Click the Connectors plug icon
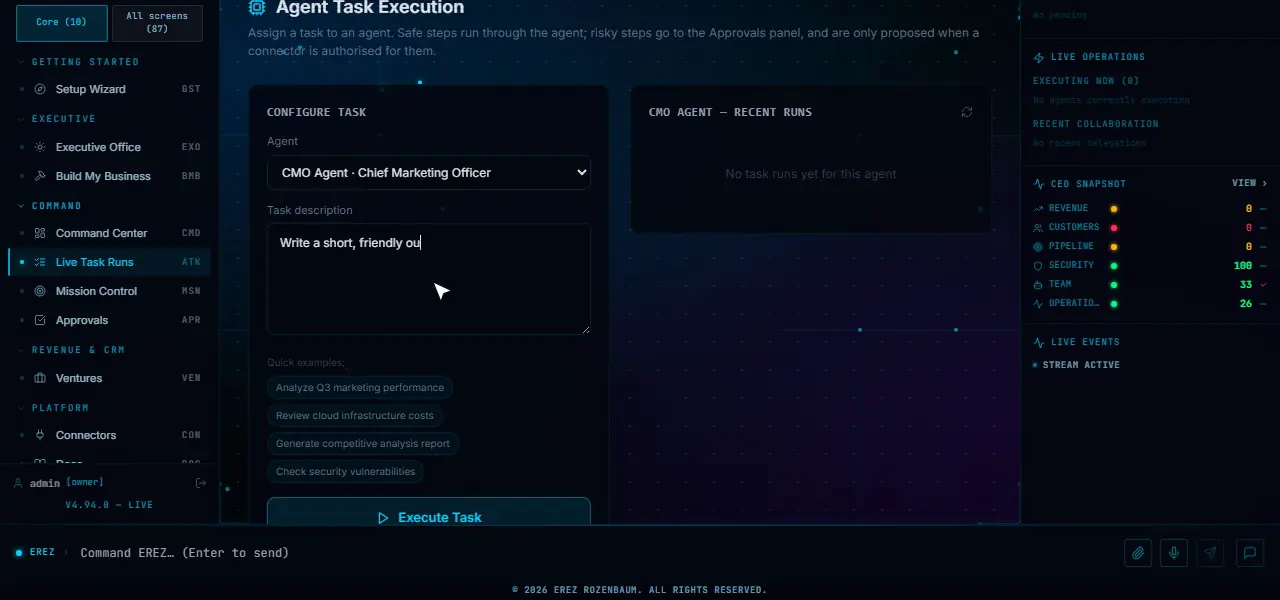1280x600 pixels. pyautogui.click(x=40, y=435)
